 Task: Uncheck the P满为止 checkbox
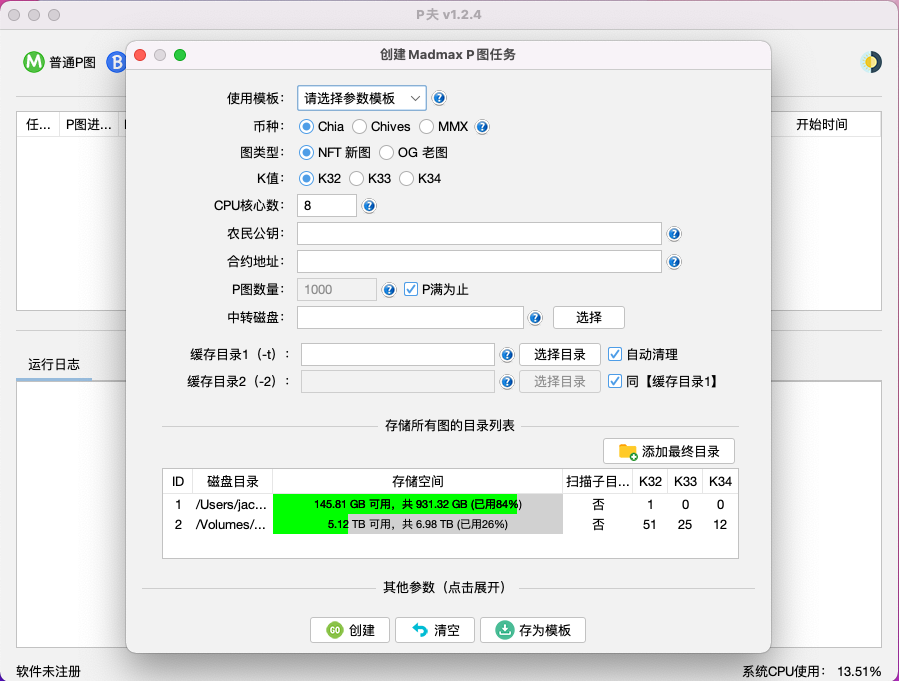pos(411,290)
